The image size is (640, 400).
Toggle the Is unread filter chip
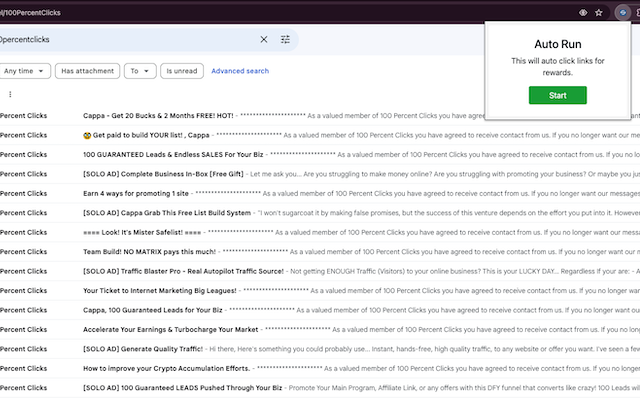[x=182, y=71]
